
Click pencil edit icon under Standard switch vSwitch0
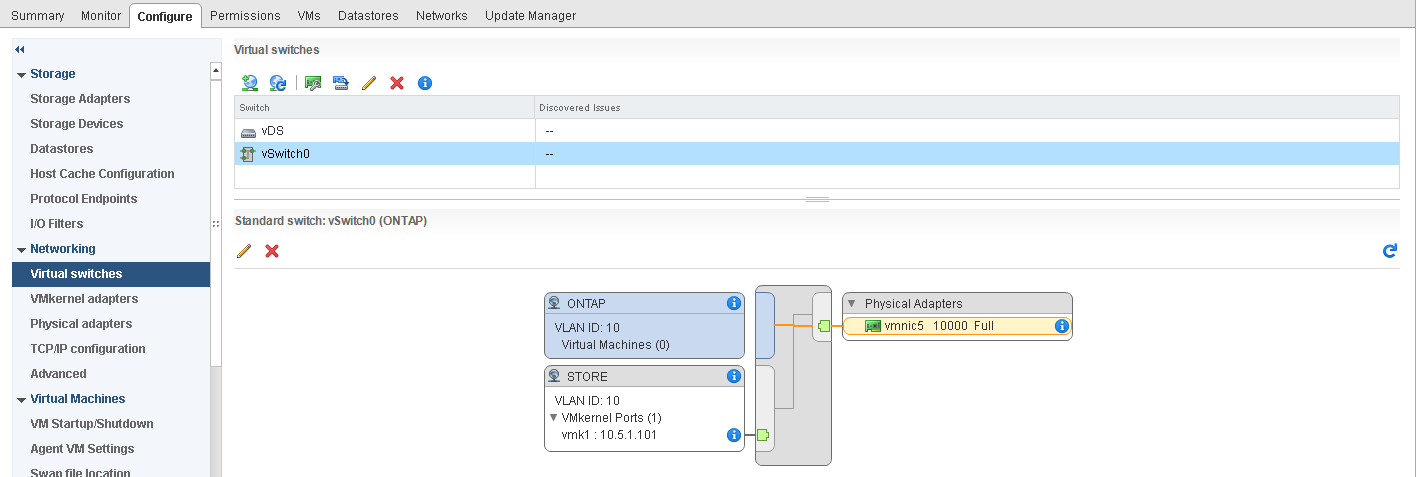point(243,251)
